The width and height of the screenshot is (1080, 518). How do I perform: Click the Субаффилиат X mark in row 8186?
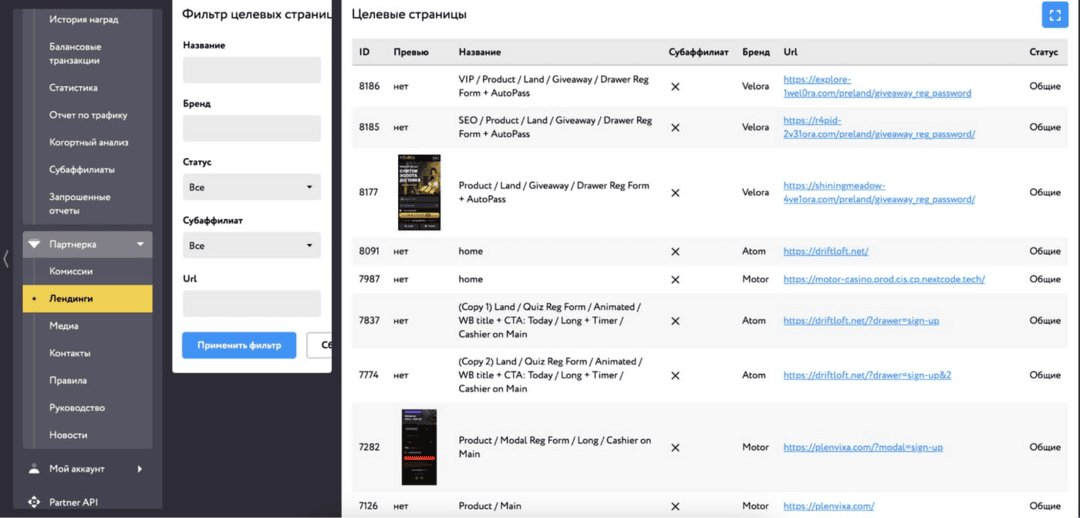point(675,86)
